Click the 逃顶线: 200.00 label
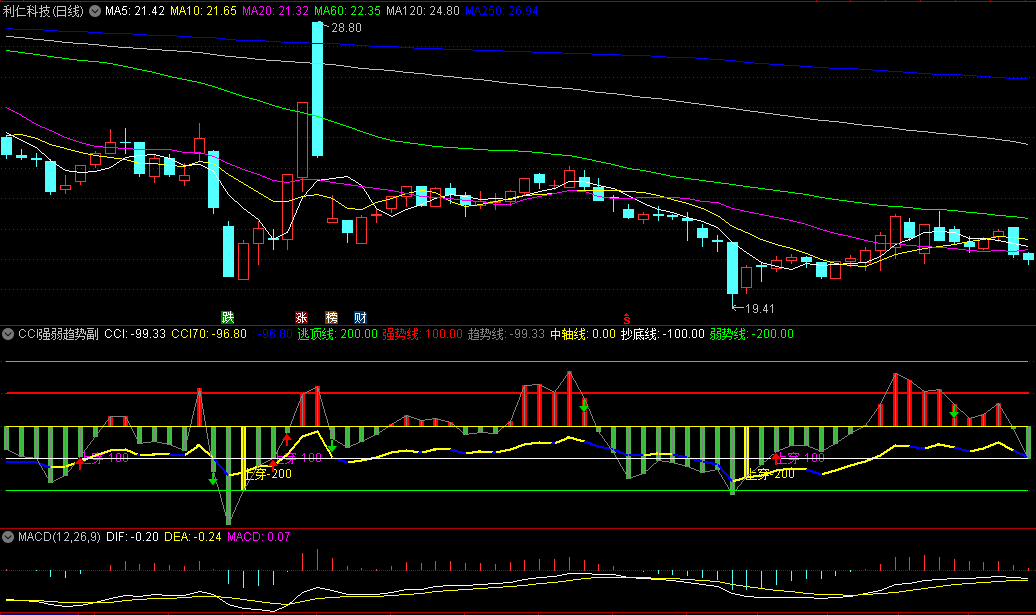This screenshot has width=1036, height=615. click(x=337, y=334)
